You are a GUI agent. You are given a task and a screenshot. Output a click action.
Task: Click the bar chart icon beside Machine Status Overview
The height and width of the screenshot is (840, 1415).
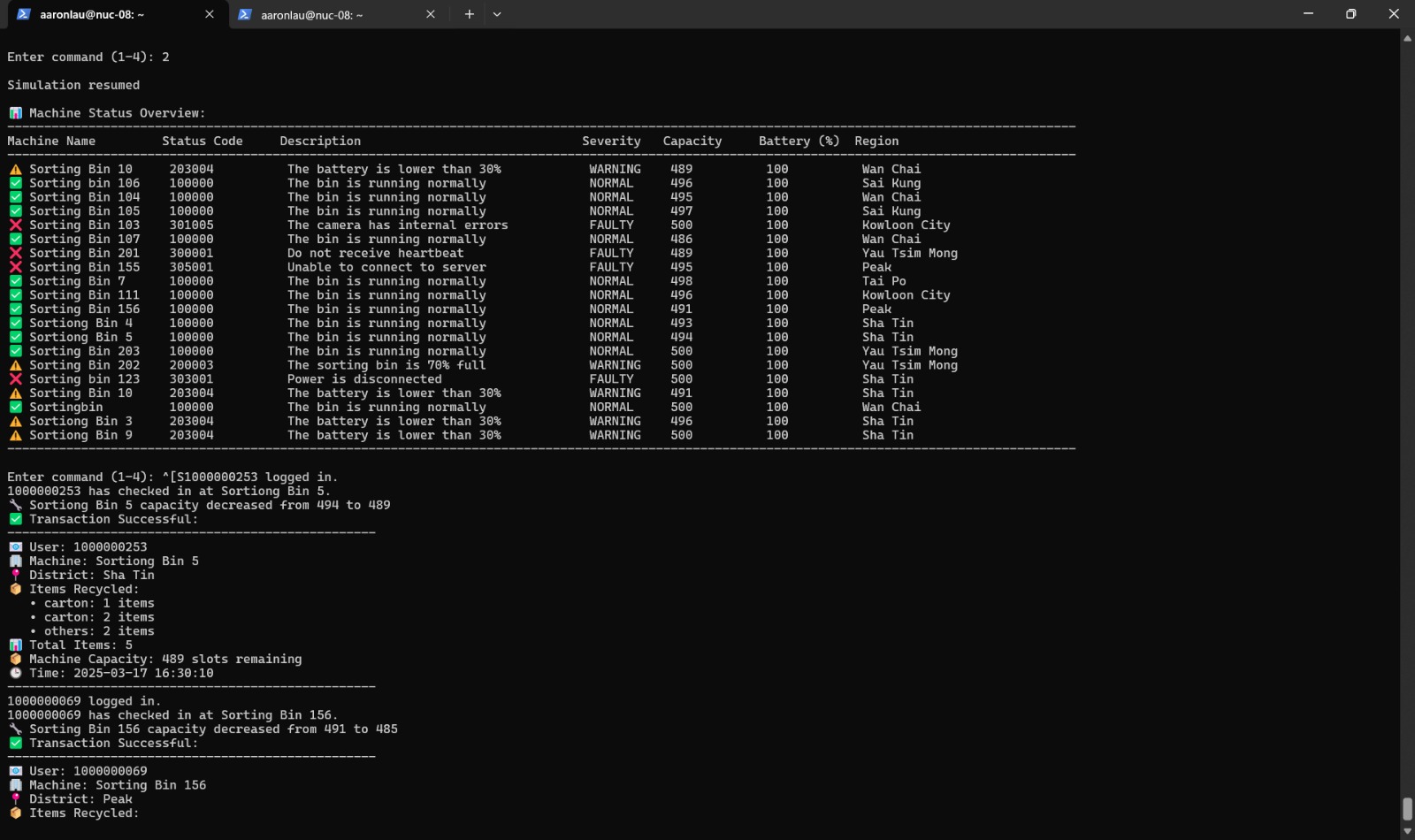pos(15,112)
